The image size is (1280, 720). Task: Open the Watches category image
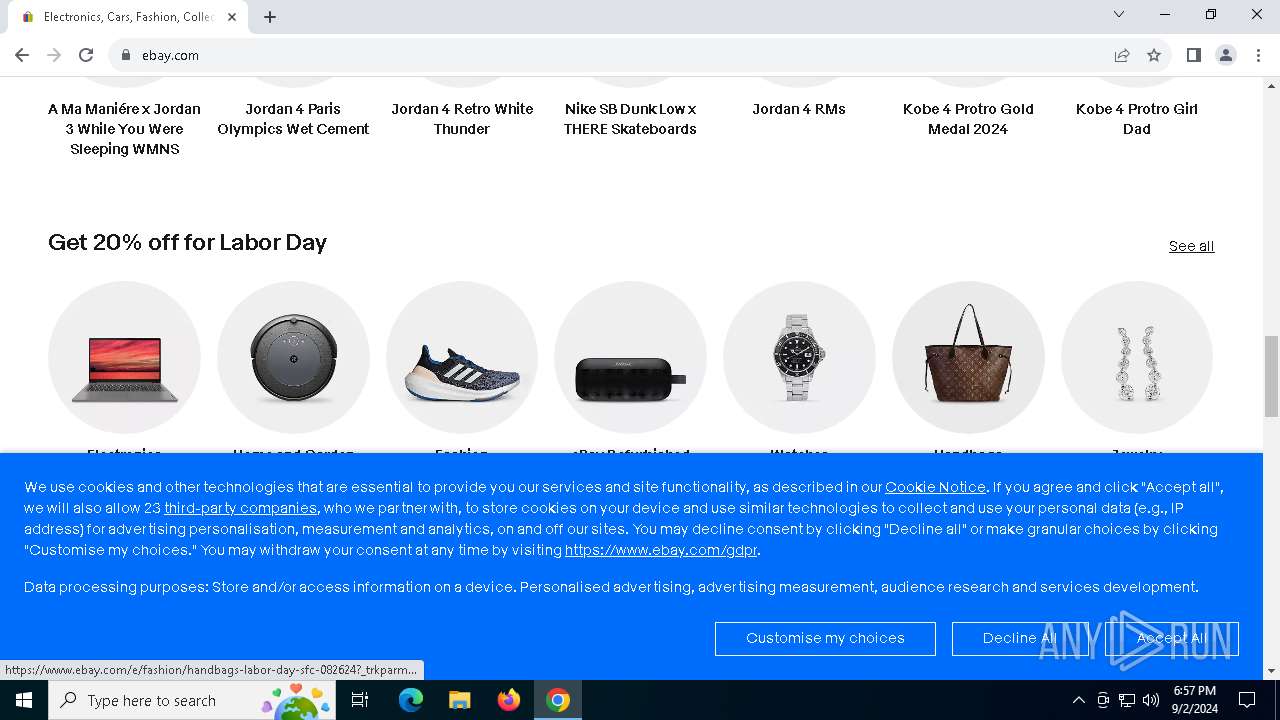coord(799,357)
